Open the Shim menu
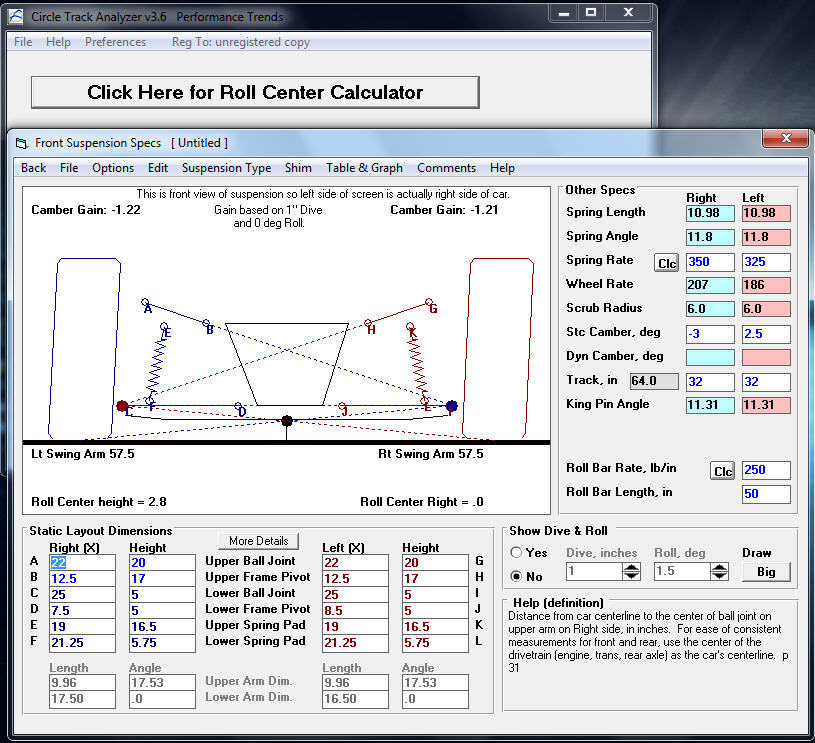 coord(298,168)
